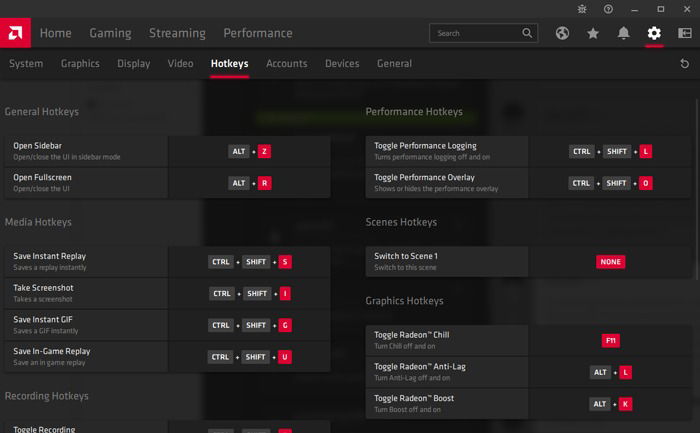Reset hotkeys with the undo arrow icon

(685, 64)
